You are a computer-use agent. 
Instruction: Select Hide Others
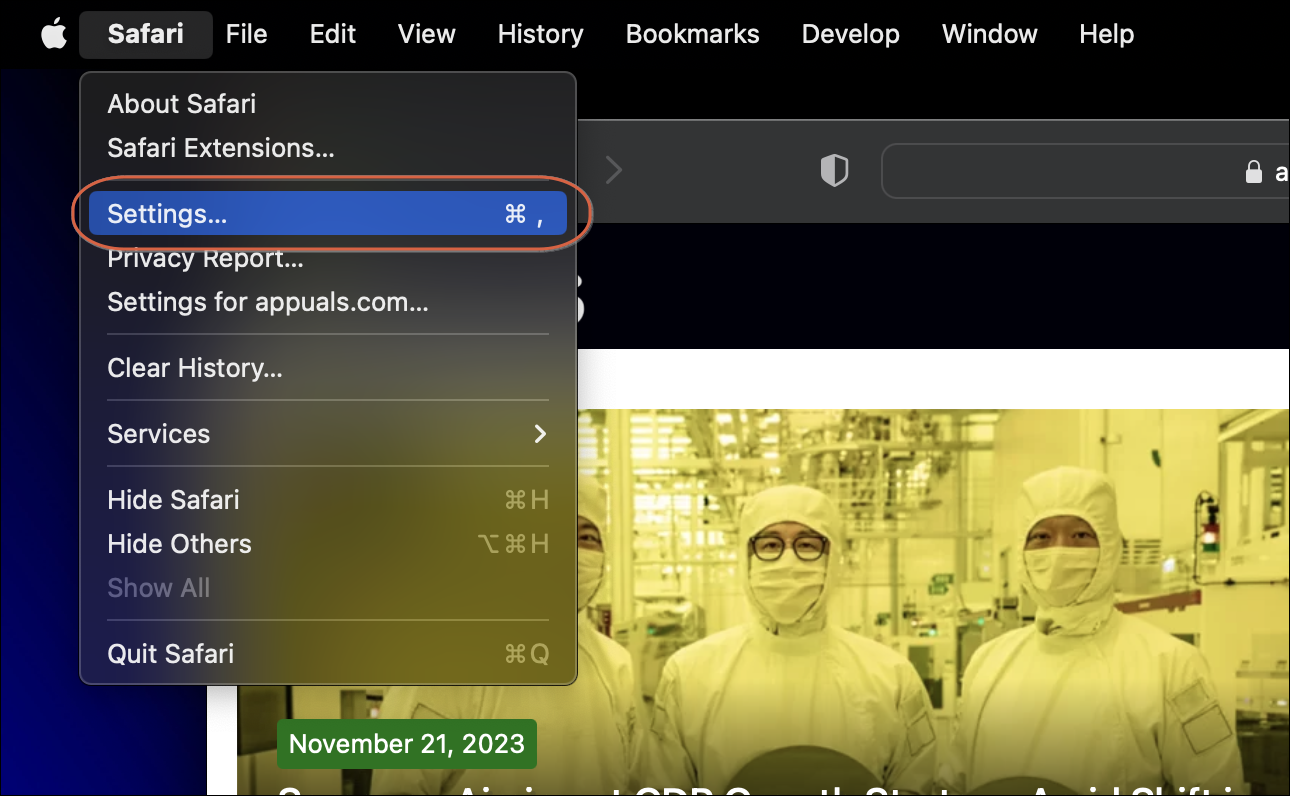click(179, 544)
